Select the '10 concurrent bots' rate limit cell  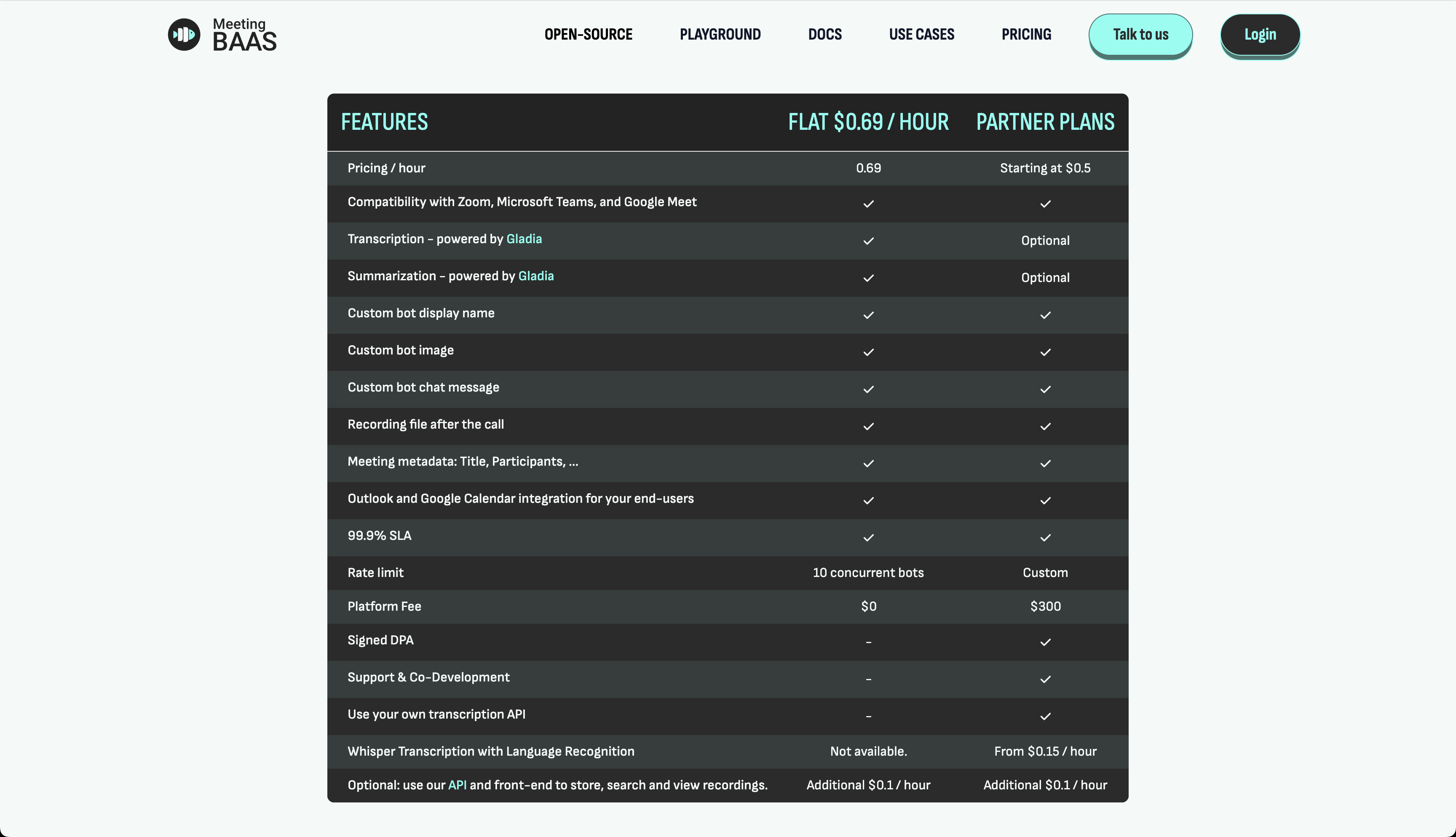click(868, 573)
